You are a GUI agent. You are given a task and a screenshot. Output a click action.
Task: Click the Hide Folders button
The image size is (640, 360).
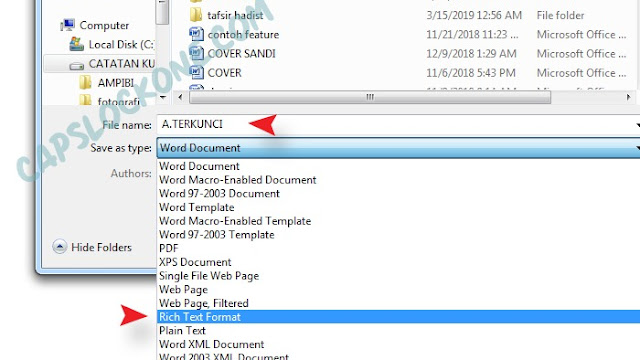click(x=92, y=247)
